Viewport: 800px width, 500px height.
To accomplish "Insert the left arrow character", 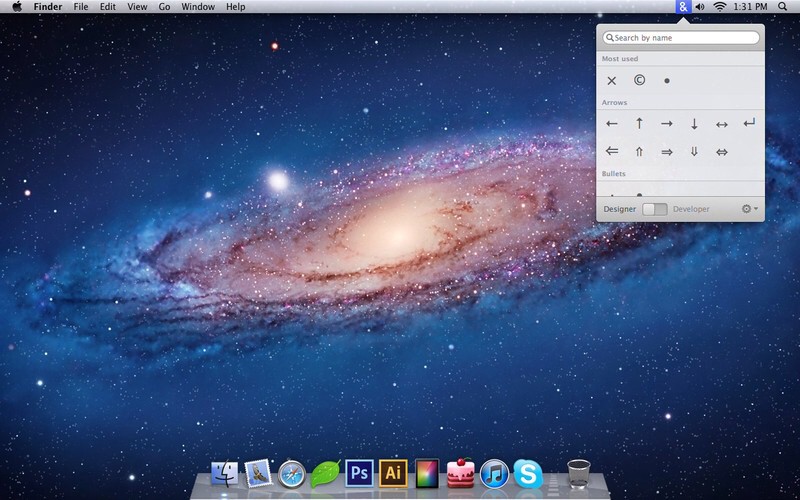I will (612, 124).
